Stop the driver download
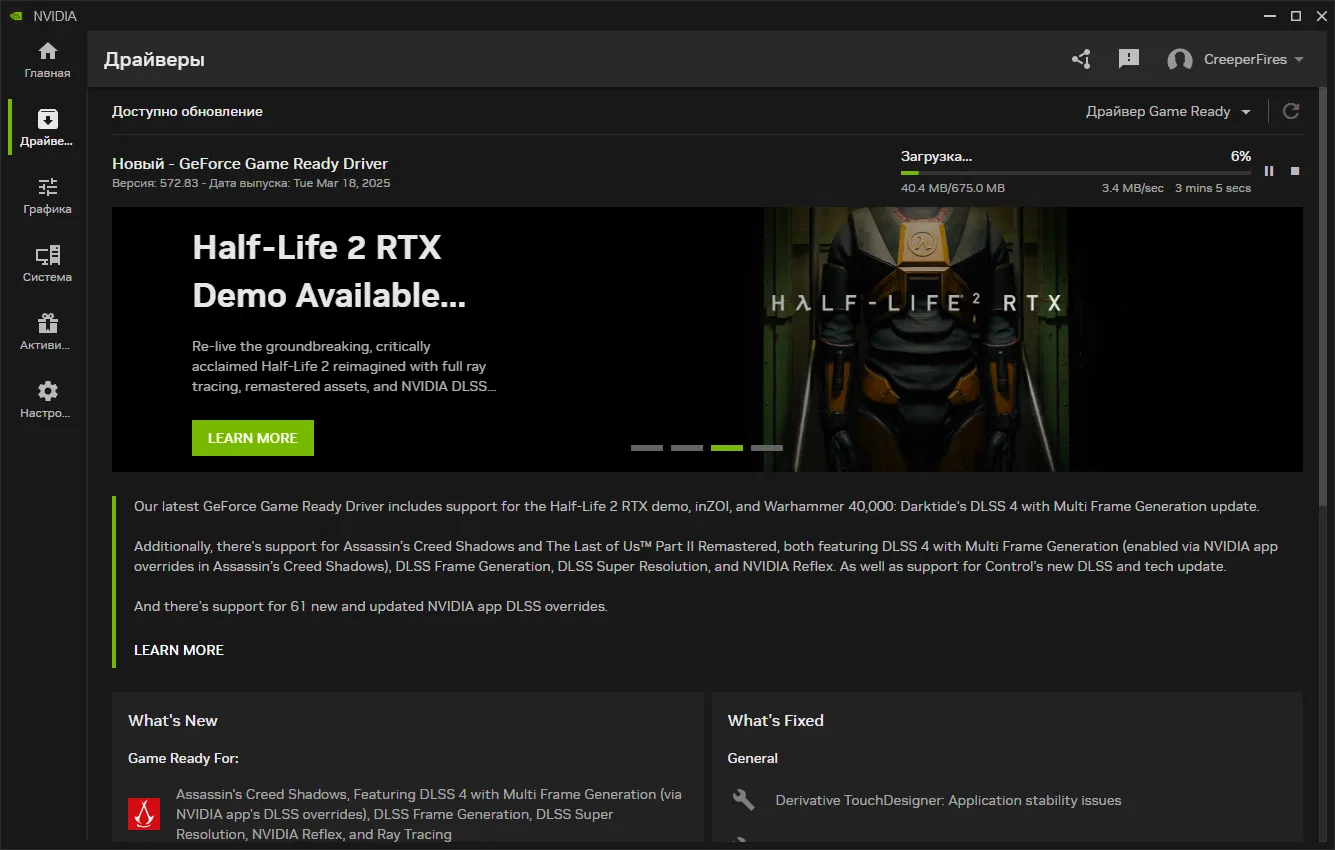The height and width of the screenshot is (850, 1335). pyautogui.click(x=1295, y=171)
